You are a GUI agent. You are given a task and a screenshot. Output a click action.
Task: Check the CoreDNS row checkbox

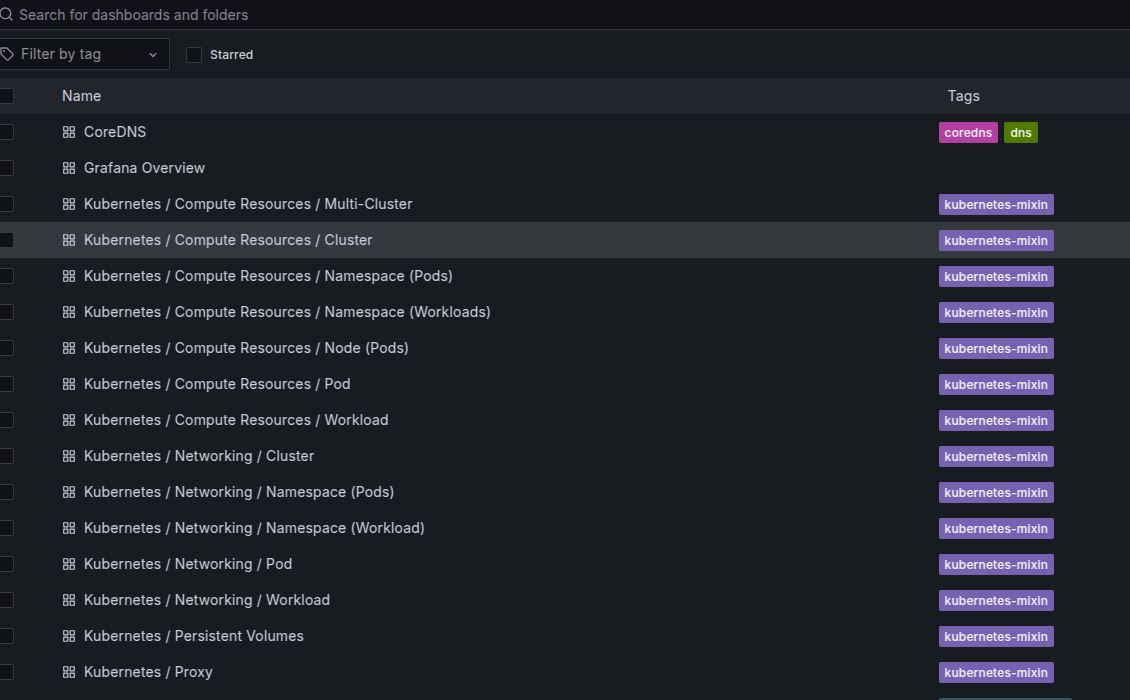[x=6, y=132]
